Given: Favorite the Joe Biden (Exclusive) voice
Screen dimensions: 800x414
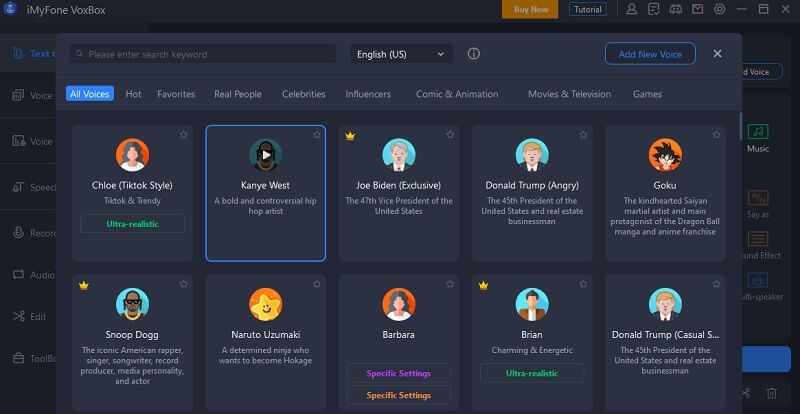Looking at the screenshot, I should [x=450, y=135].
